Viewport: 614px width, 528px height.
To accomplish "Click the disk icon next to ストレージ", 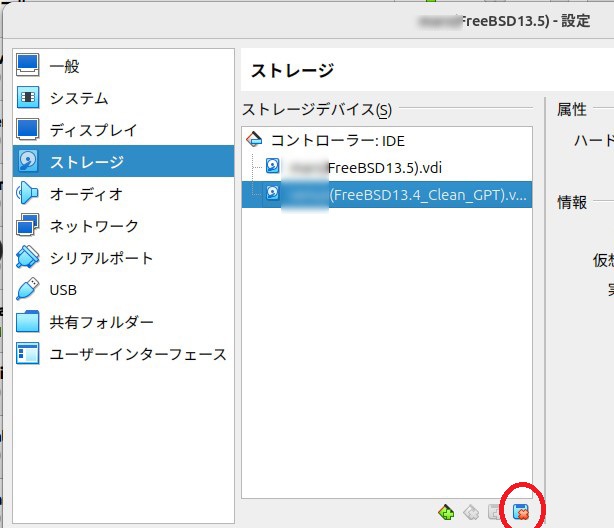I will (28, 161).
